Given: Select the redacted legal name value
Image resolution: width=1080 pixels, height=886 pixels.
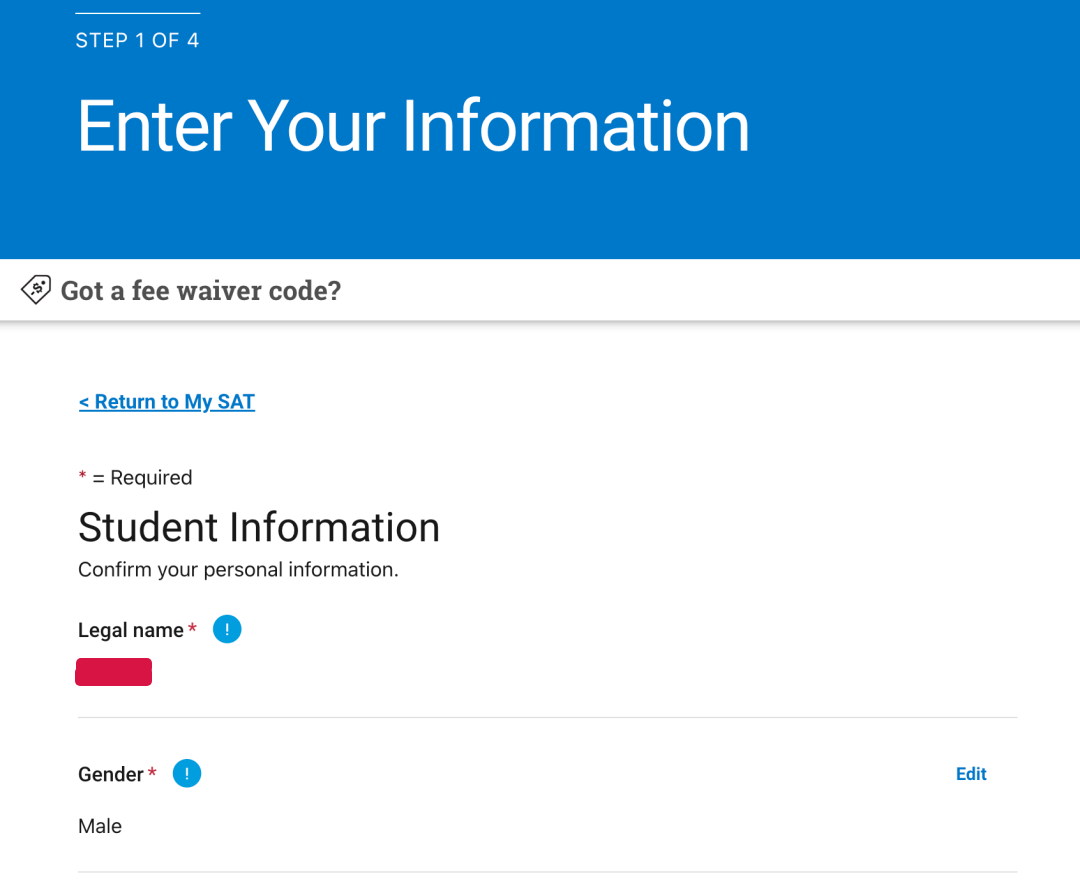Looking at the screenshot, I should 114,672.
